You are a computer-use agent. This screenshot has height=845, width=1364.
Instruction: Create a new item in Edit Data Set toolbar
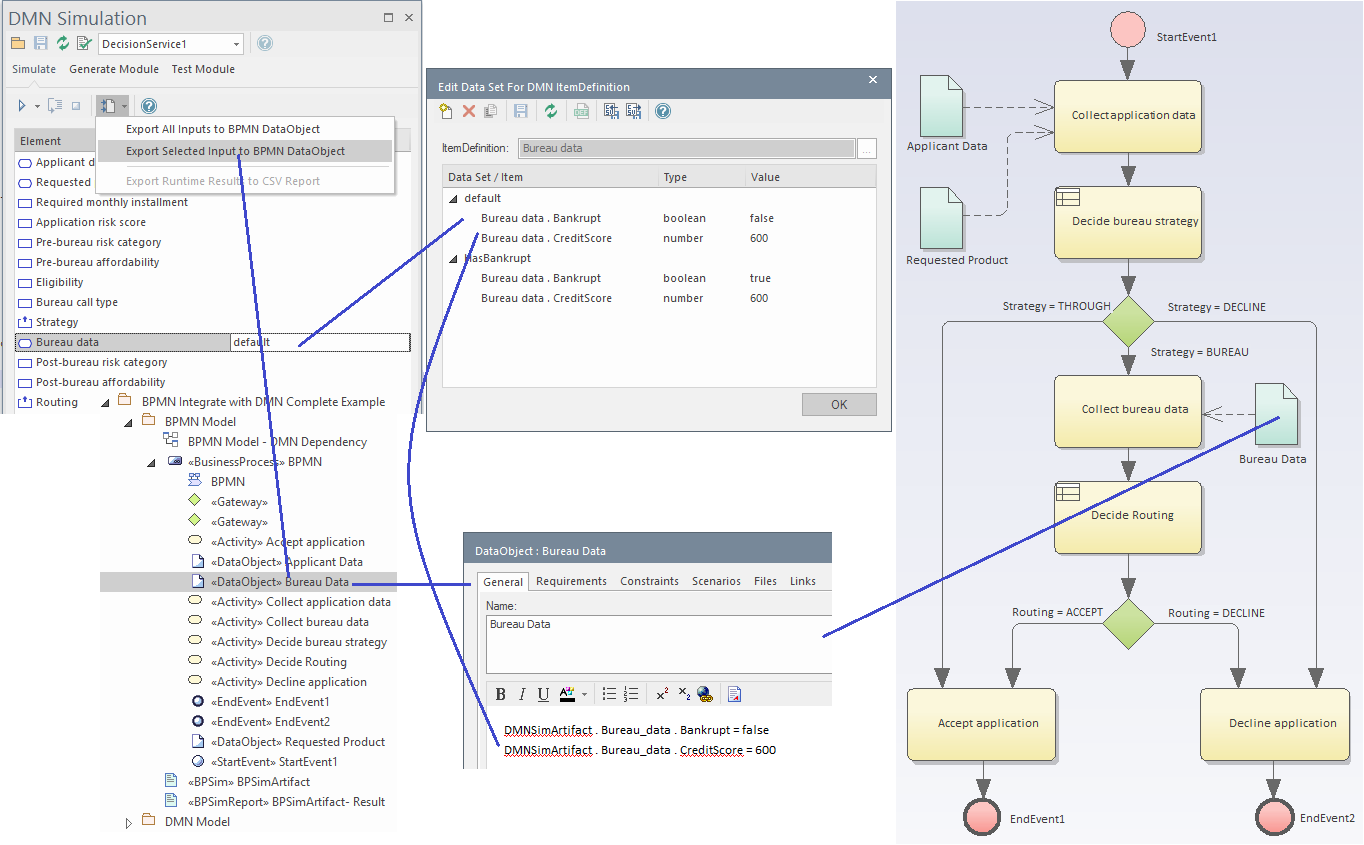[445, 111]
